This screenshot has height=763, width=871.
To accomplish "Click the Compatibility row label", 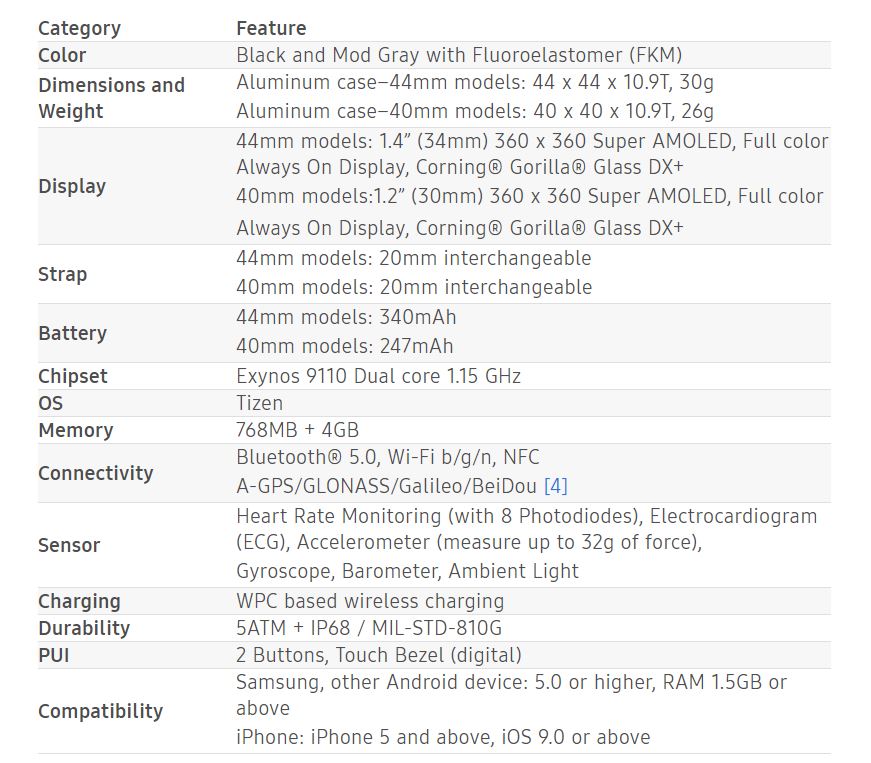I will (x=101, y=711).
